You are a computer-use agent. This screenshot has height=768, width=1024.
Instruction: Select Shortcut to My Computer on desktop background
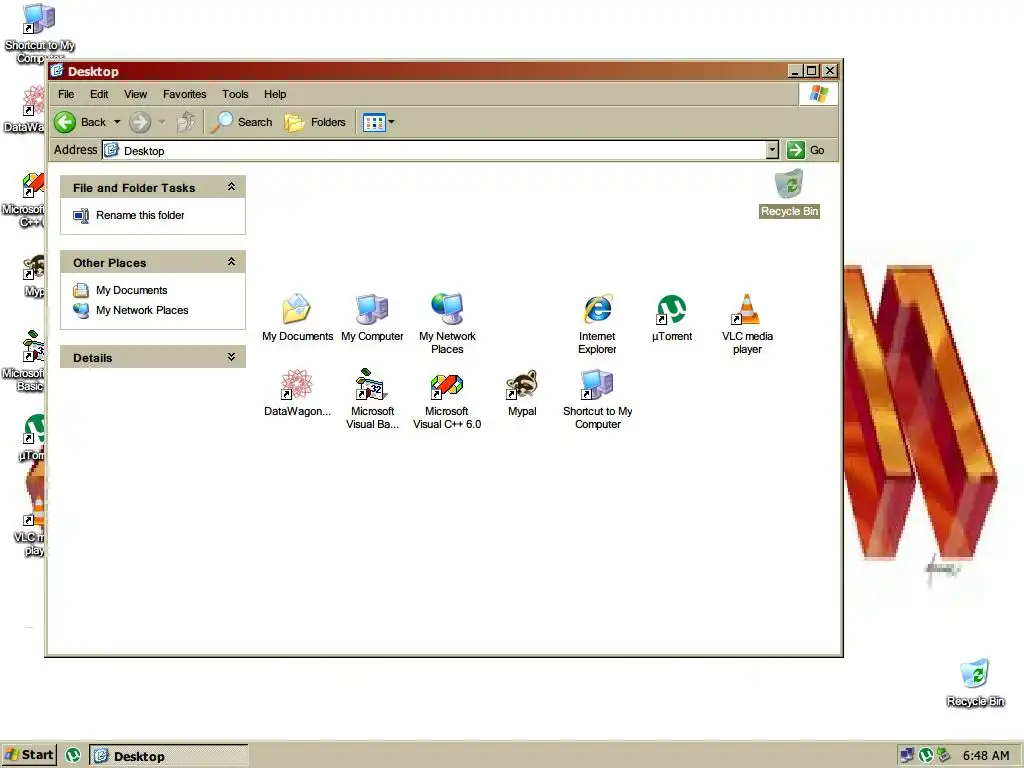(x=39, y=33)
